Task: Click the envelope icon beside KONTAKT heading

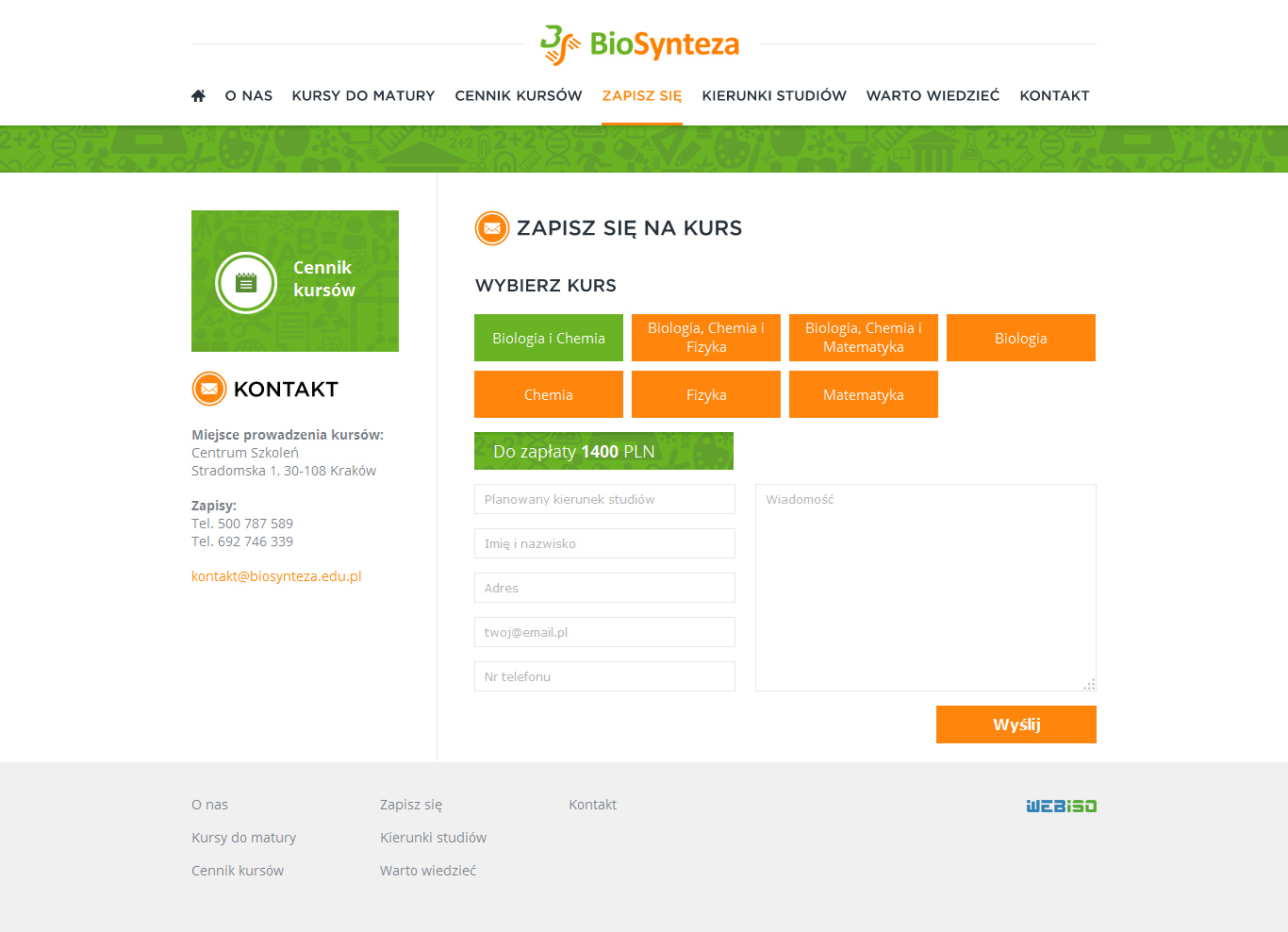Action: (x=209, y=389)
